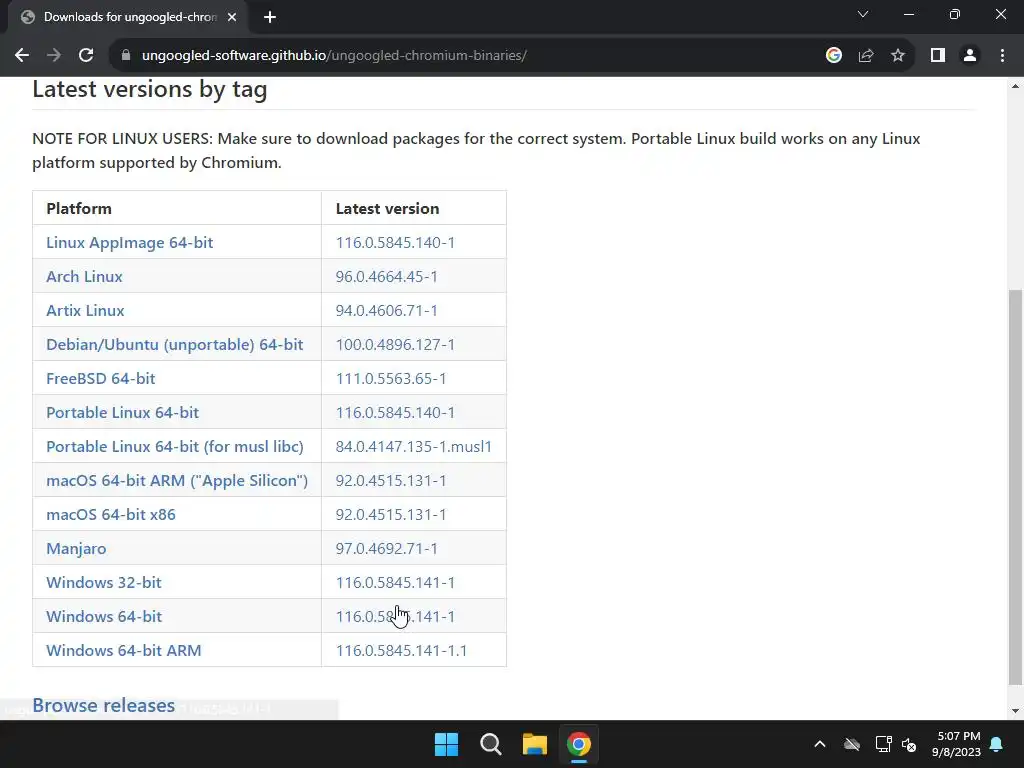Click the scrollbar down arrow
Image resolution: width=1024 pixels, height=768 pixels.
point(1015,711)
